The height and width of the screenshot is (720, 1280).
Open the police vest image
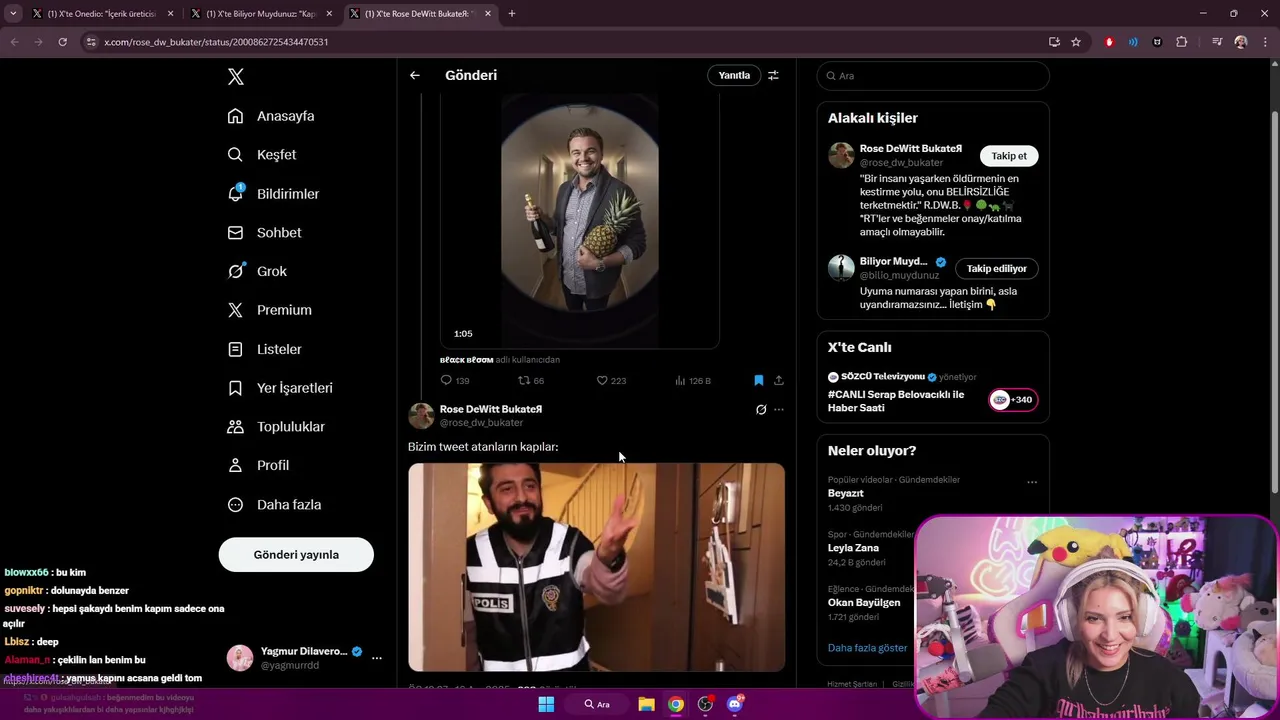(x=596, y=567)
